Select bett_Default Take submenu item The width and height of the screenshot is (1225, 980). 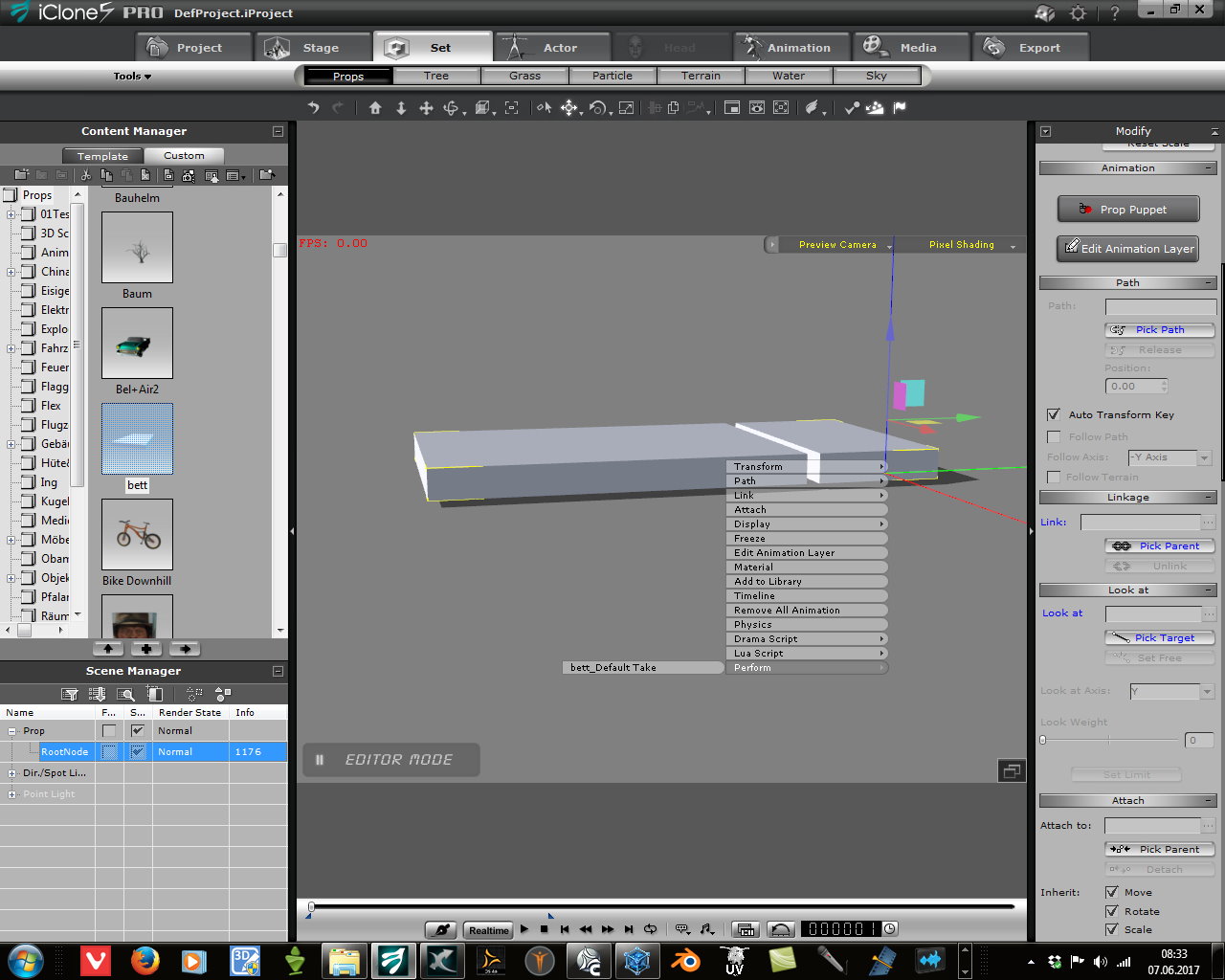pyautogui.click(x=642, y=668)
